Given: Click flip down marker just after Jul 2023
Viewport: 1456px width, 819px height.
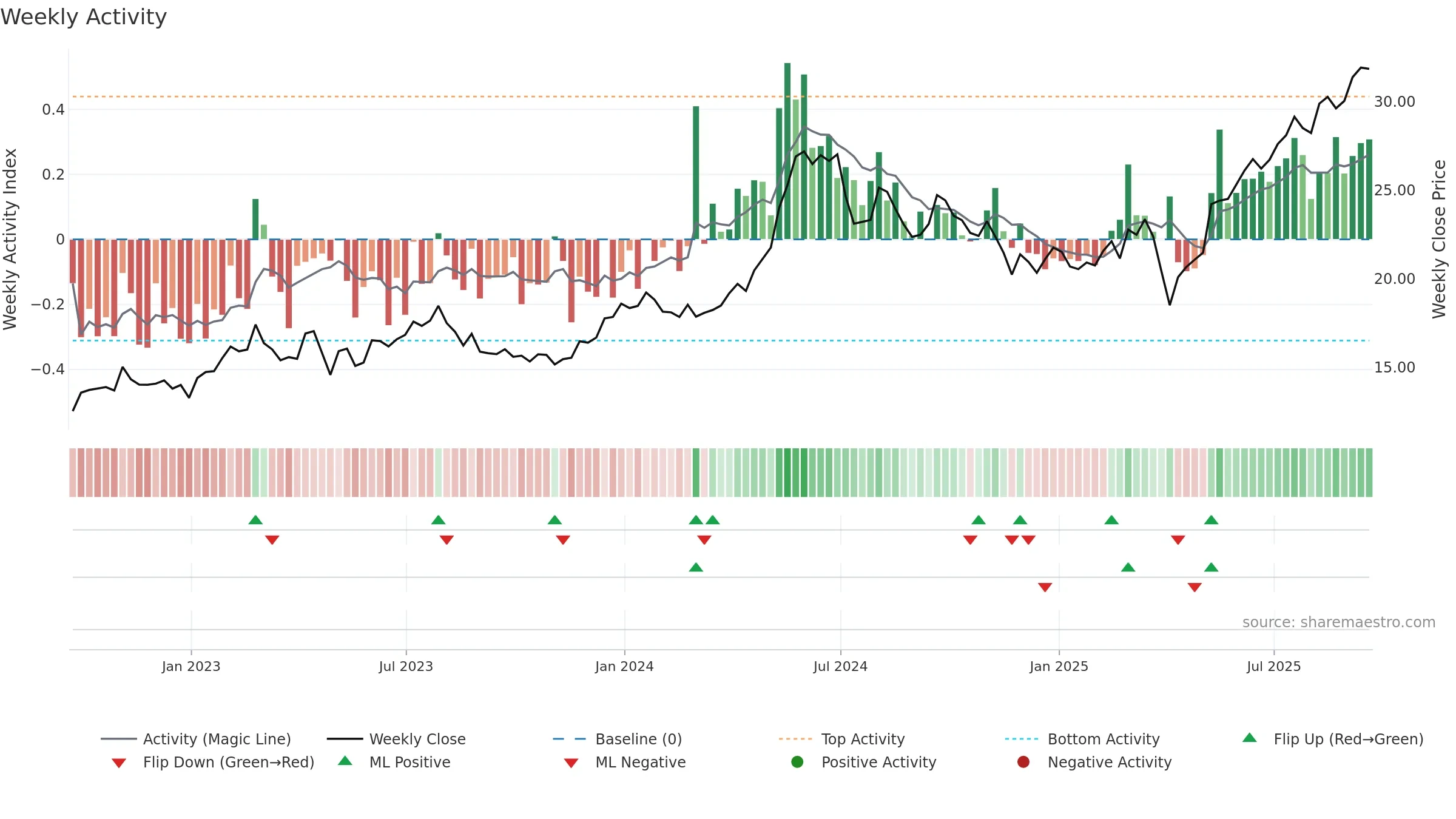Looking at the screenshot, I should pyautogui.click(x=447, y=540).
